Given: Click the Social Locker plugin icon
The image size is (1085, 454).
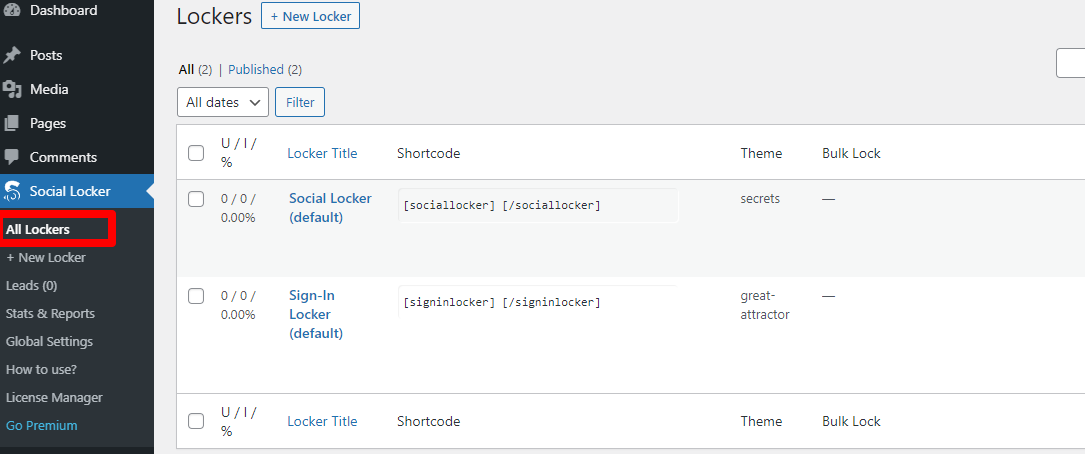Looking at the screenshot, I should pos(12,191).
